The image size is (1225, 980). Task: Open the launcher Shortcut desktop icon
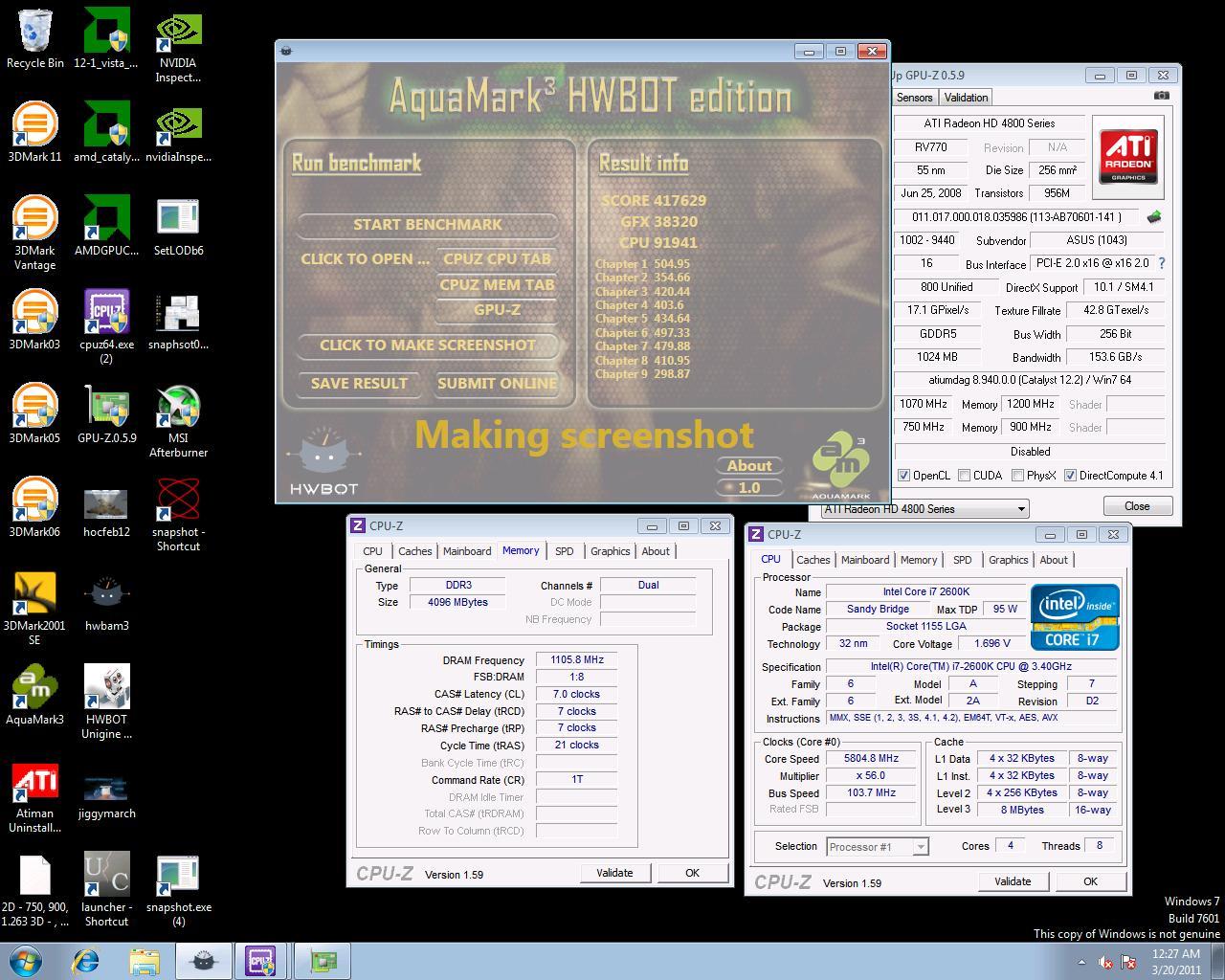pyautogui.click(x=106, y=889)
